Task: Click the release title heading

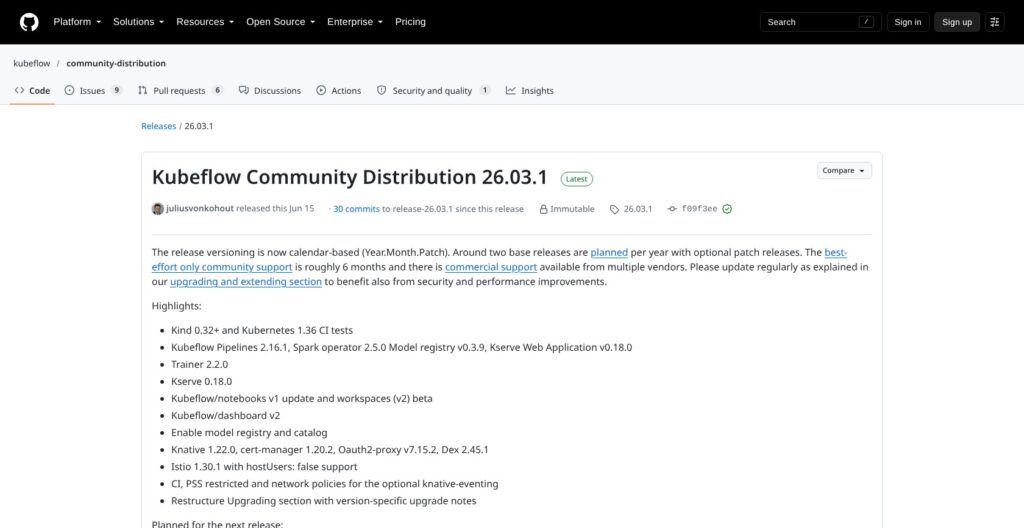Action: (x=349, y=178)
